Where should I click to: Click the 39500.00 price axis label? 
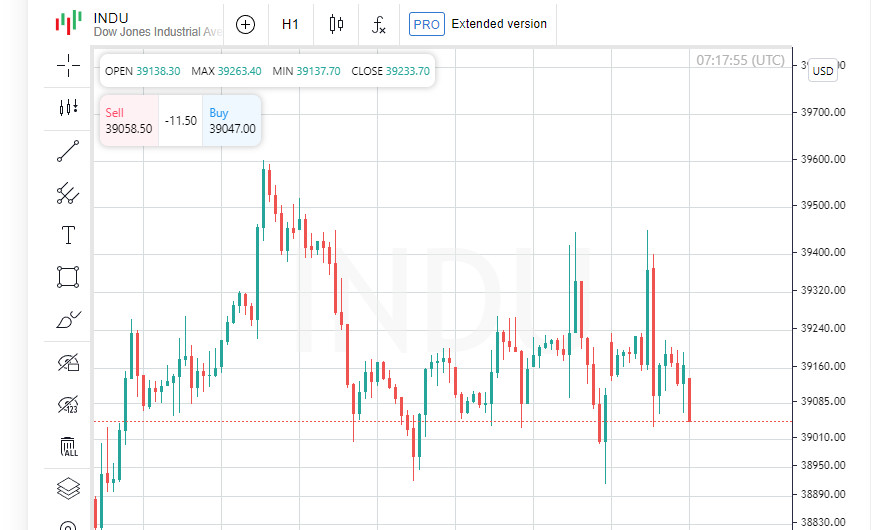823,206
